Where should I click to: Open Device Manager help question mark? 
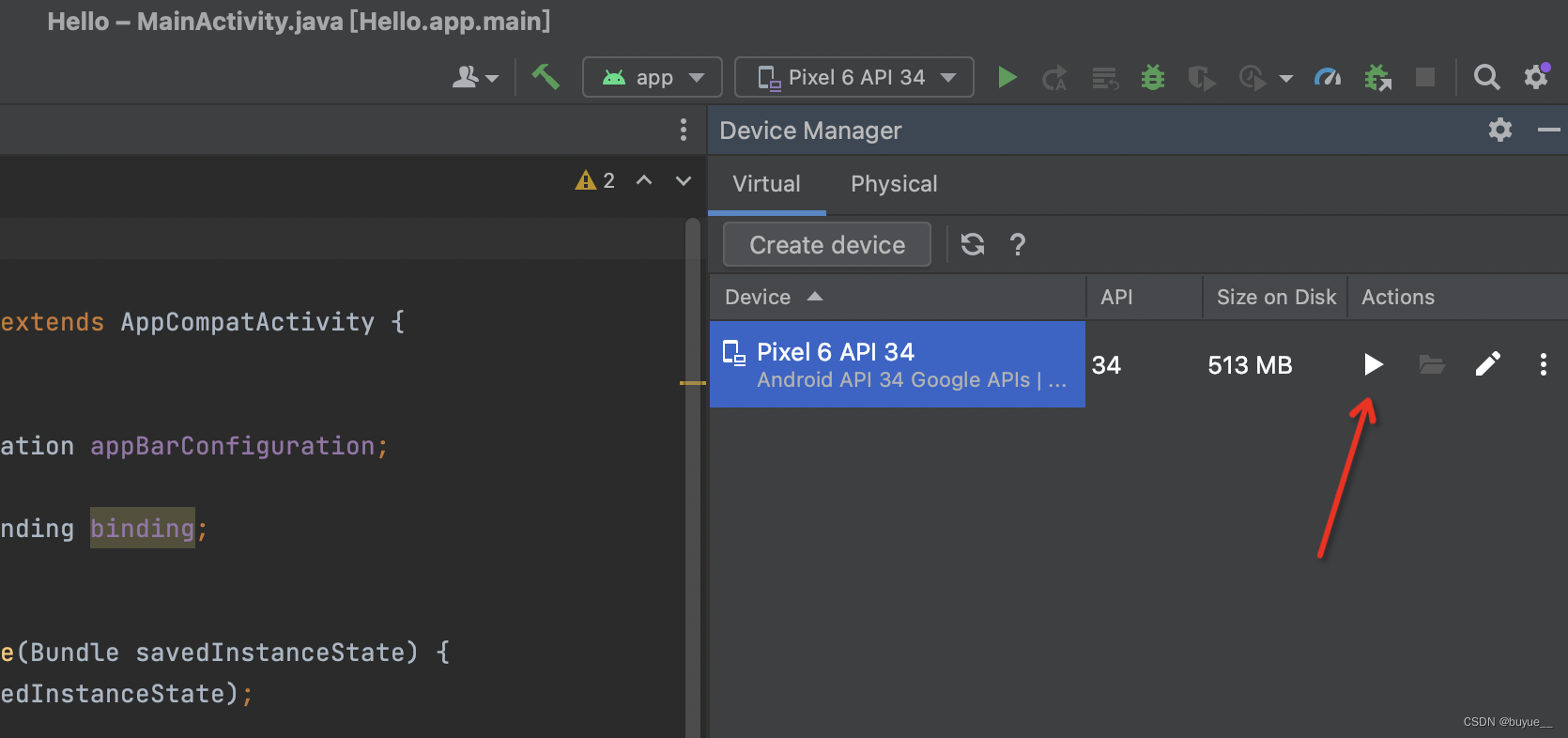(1018, 245)
